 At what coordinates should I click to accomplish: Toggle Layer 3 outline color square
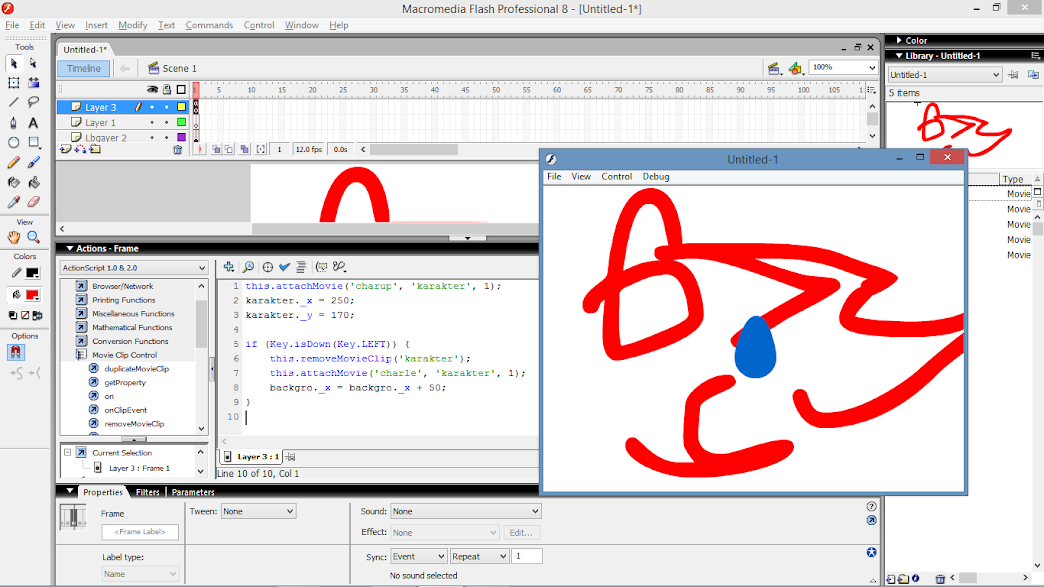pyautogui.click(x=181, y=107)
